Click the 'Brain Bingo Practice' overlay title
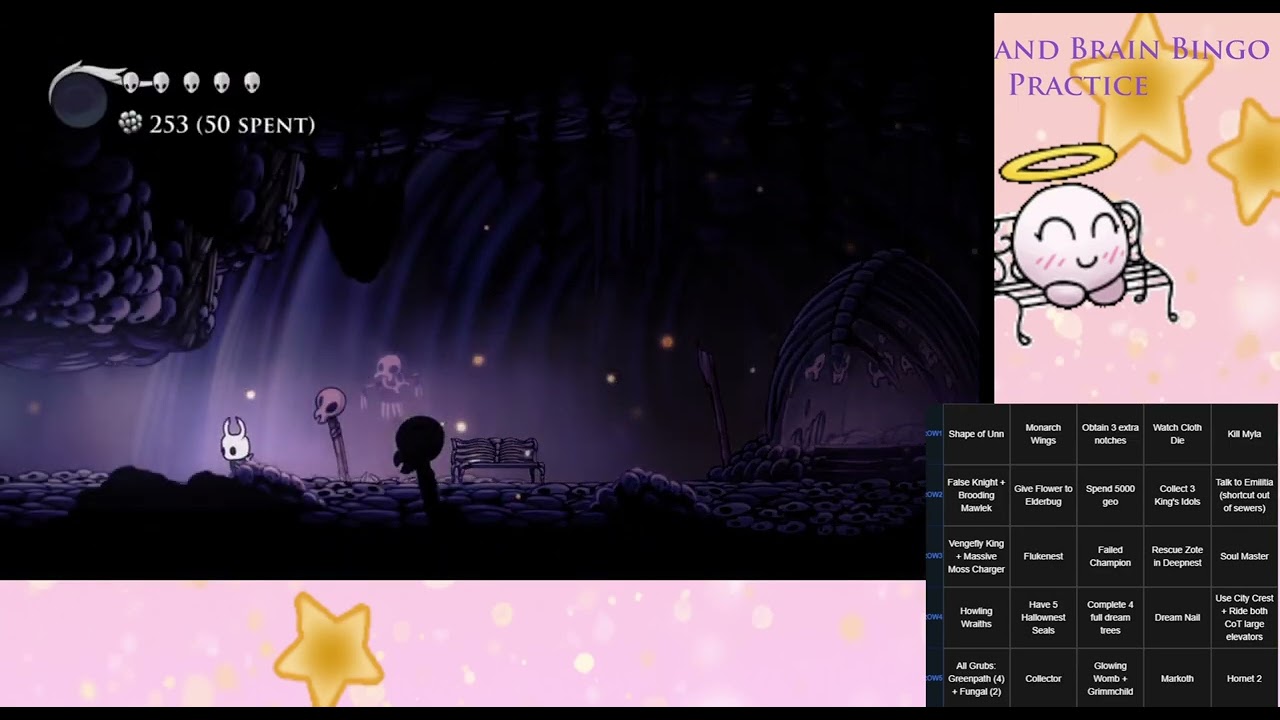This screenshot has height=720, width=1280. [x=1132, y=66]
